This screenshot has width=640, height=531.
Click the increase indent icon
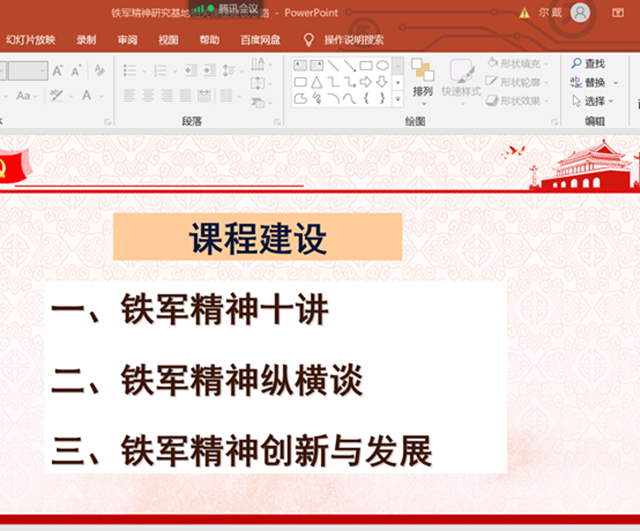[x=209, y=71]
